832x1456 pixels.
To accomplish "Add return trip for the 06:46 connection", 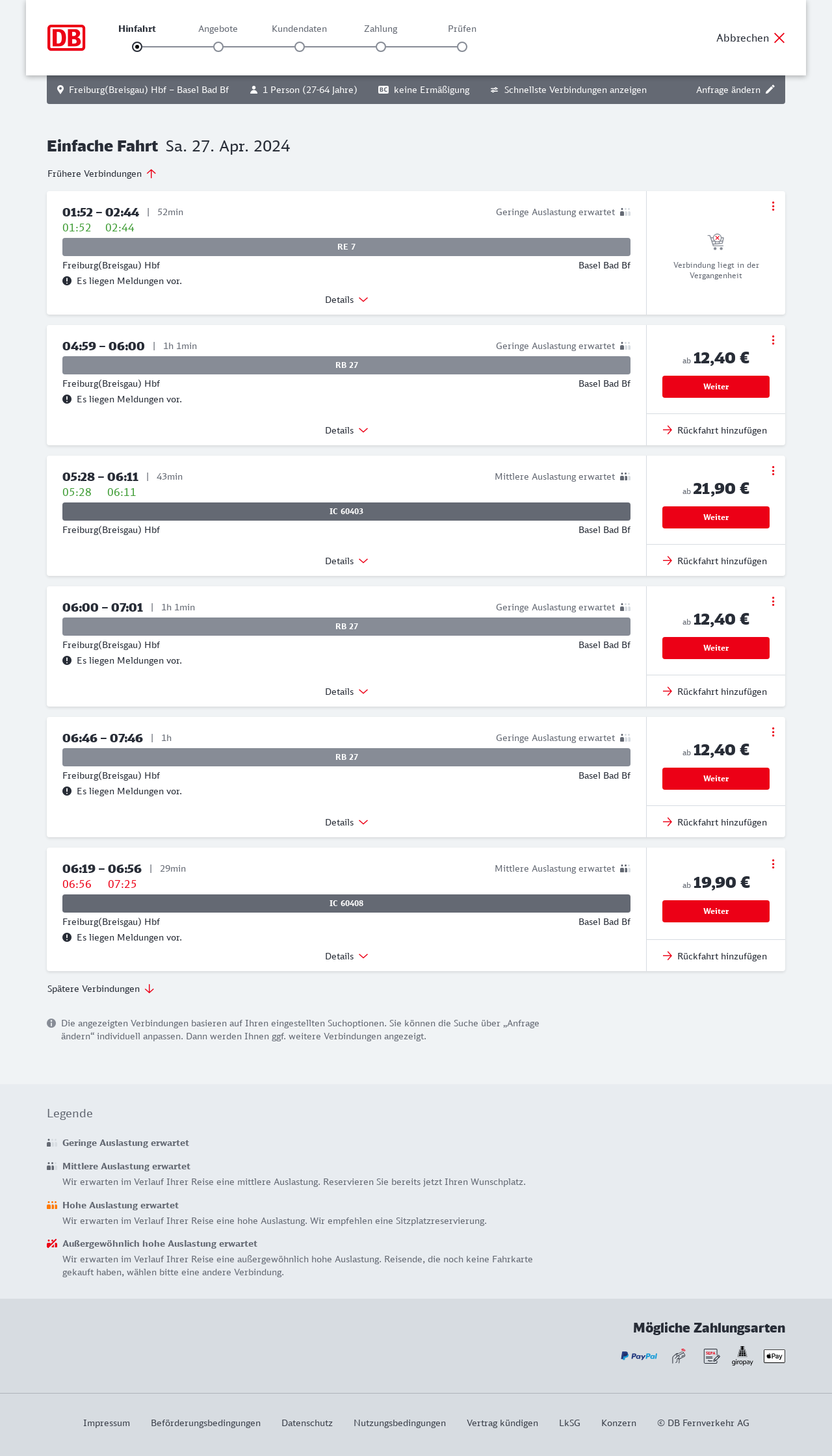I will [715, 822].
